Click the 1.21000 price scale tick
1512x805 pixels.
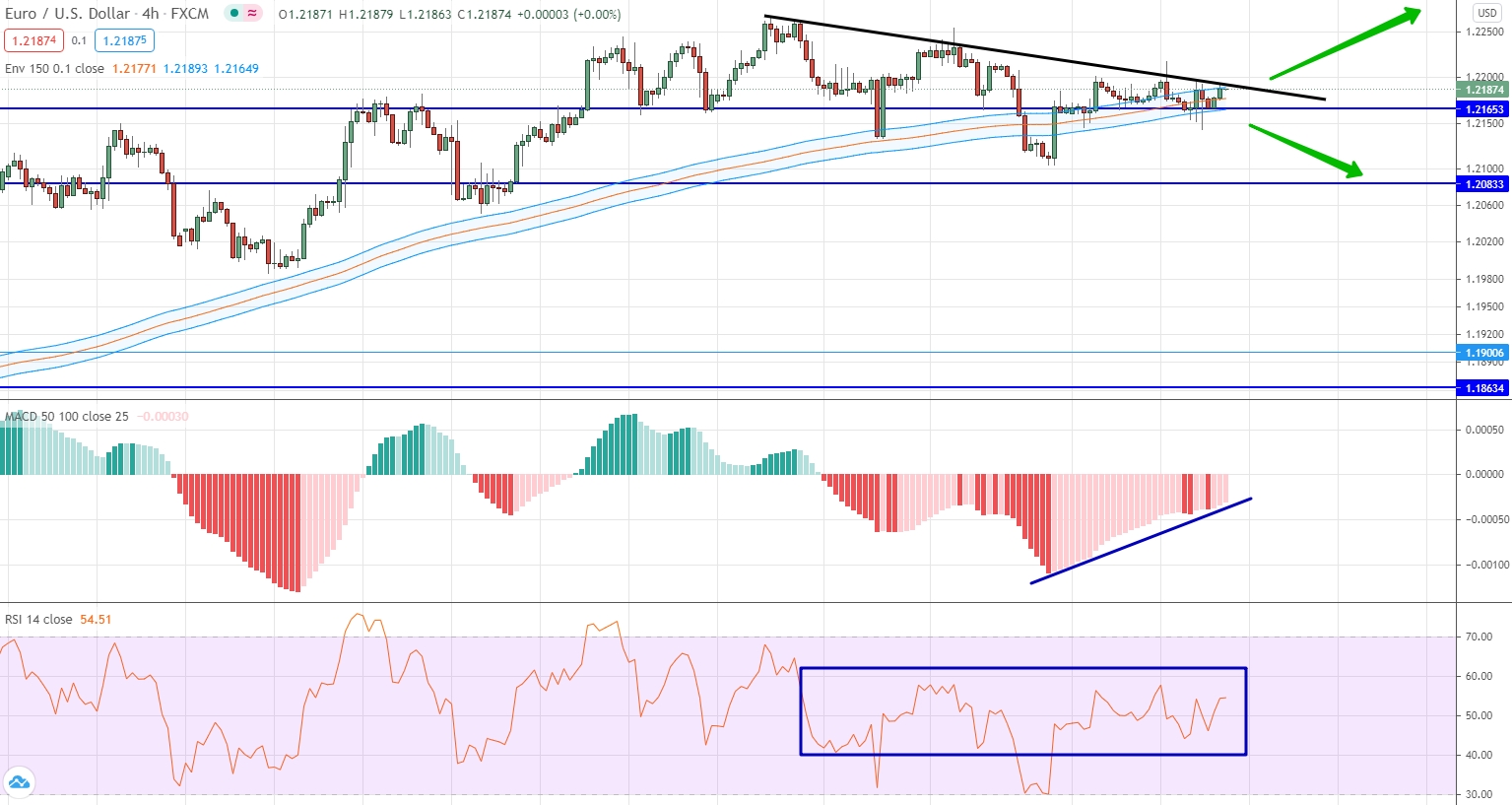(x=1484, y=169)
